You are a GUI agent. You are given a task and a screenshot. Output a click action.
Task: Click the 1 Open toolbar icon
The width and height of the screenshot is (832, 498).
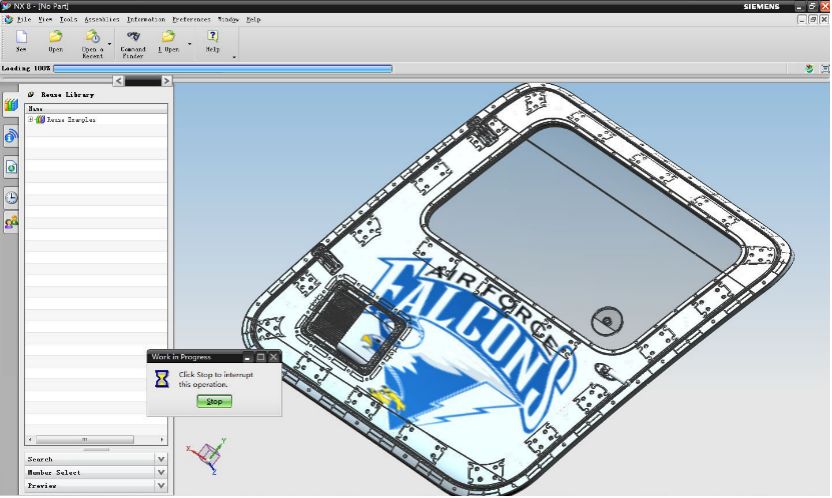click(x=168, y=37)
